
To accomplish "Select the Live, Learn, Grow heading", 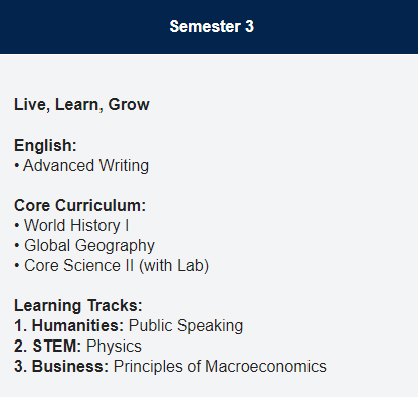I will tap(82, 105).
